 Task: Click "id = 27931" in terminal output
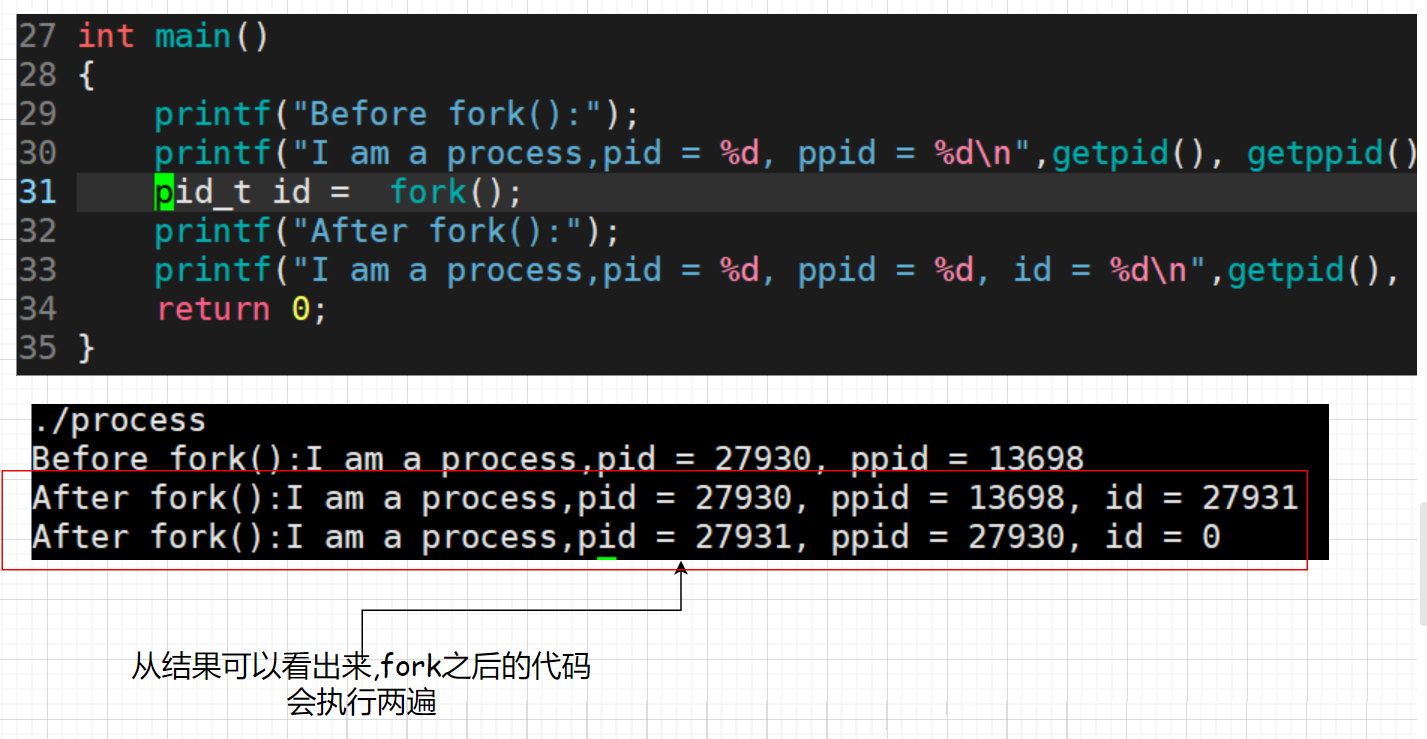[x=1202, y=498]
